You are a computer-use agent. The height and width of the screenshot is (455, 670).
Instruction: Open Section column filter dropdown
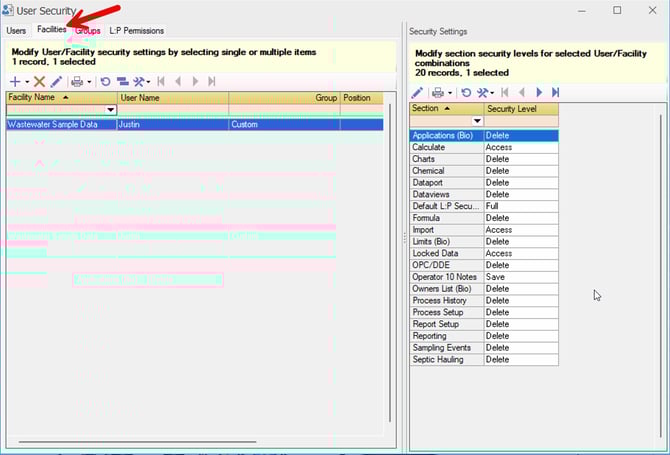click(477, 121)
